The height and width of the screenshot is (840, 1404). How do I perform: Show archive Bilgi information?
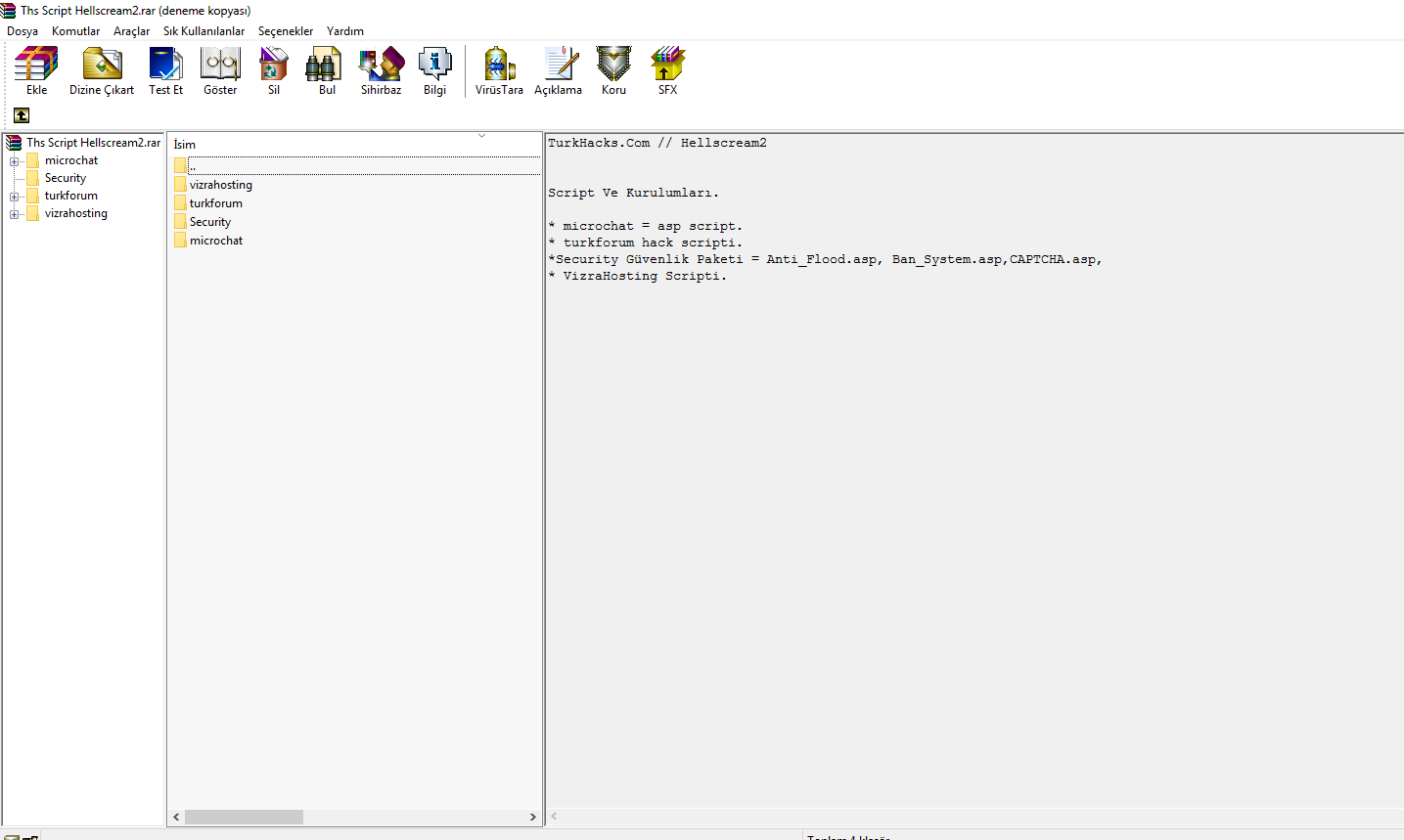[x=434, y=64]
